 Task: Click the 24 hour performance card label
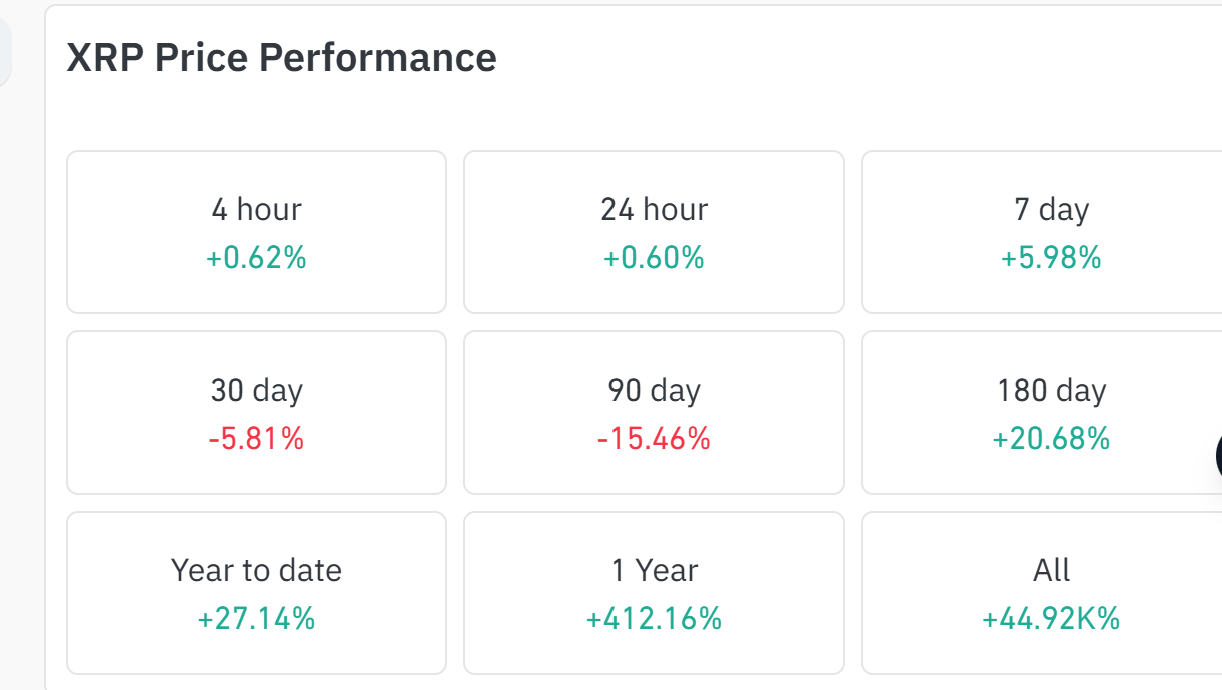tap(654, 210)
